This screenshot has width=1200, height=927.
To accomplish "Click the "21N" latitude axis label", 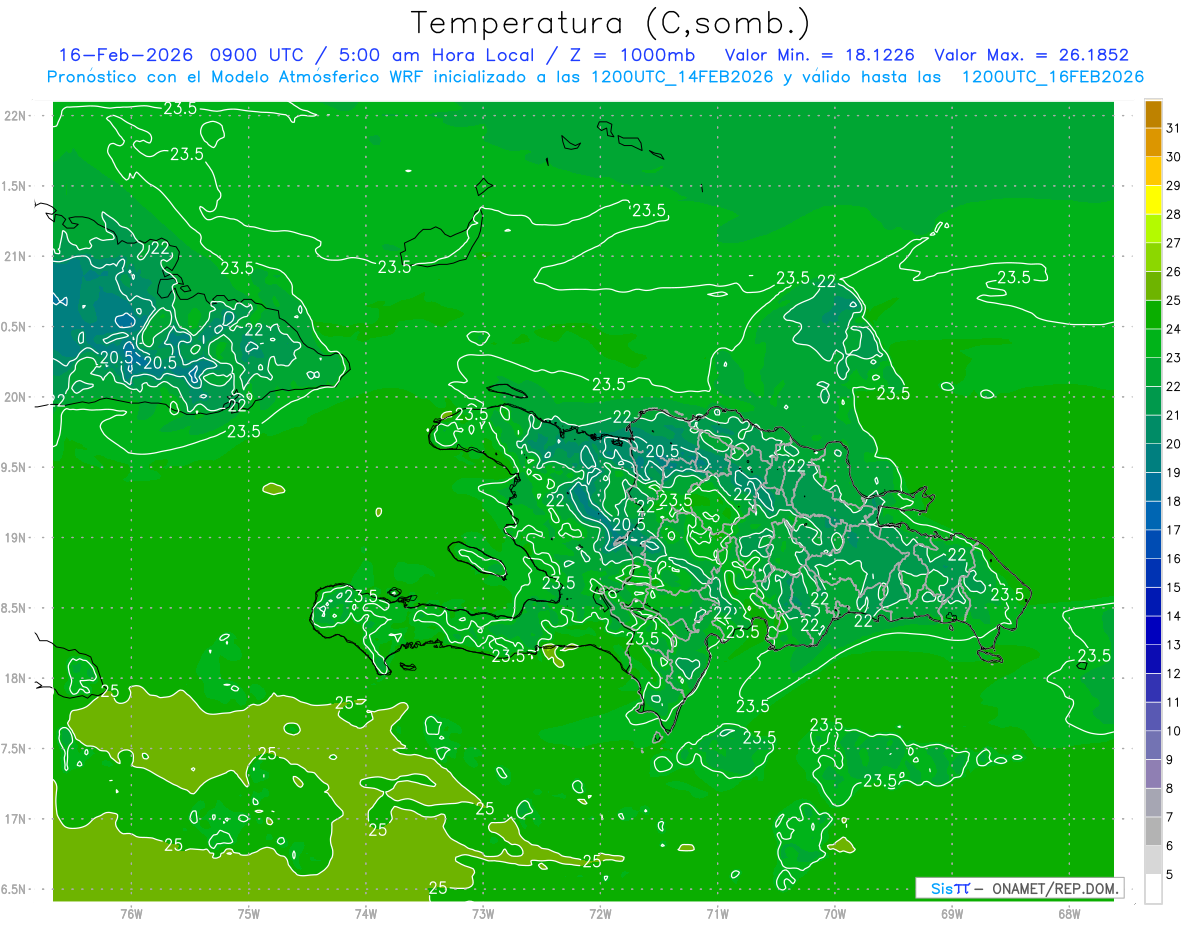I will pyautogui.click(x=16, y=256).
